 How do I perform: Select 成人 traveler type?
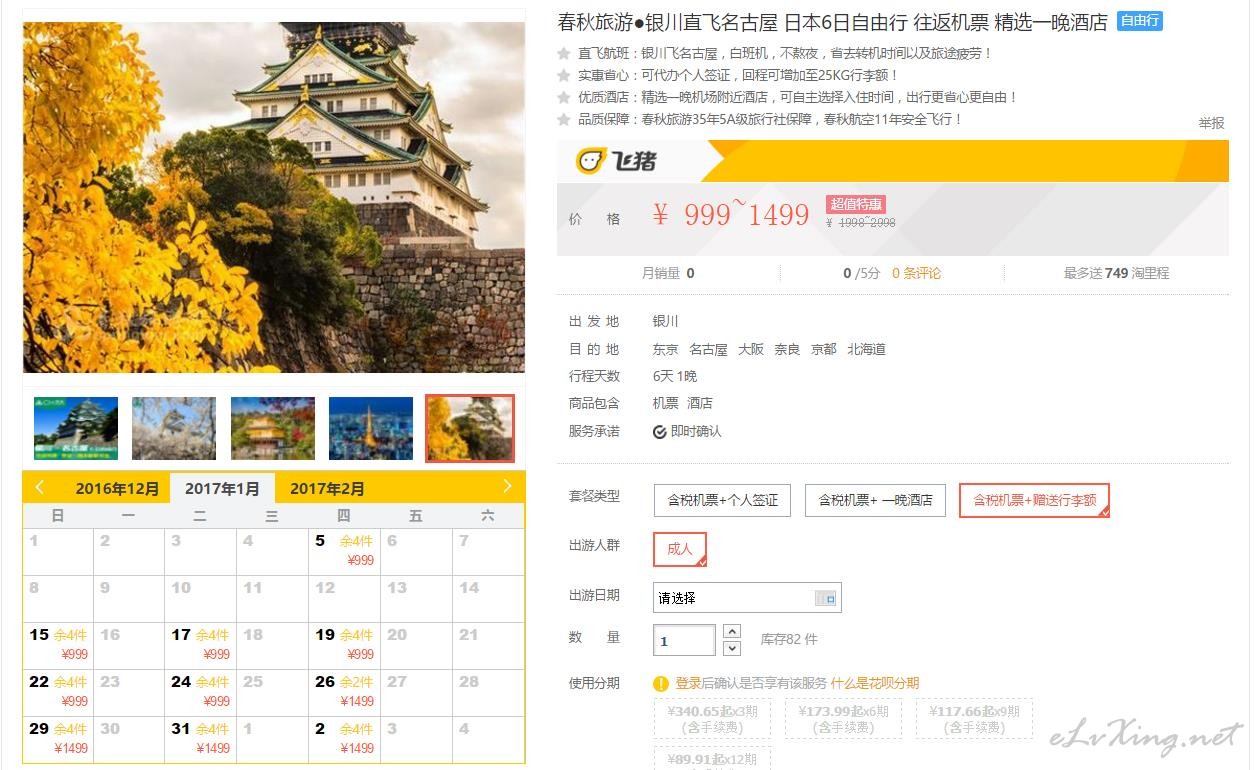click(680, 549)
